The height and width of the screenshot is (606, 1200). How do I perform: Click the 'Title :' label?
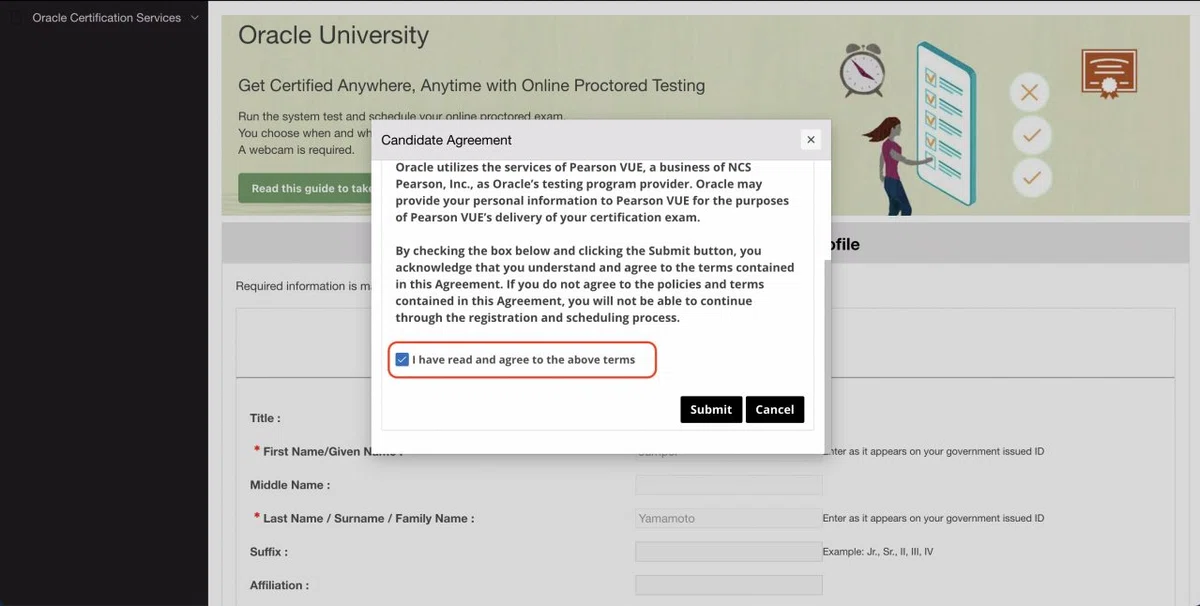click(265, 418)
